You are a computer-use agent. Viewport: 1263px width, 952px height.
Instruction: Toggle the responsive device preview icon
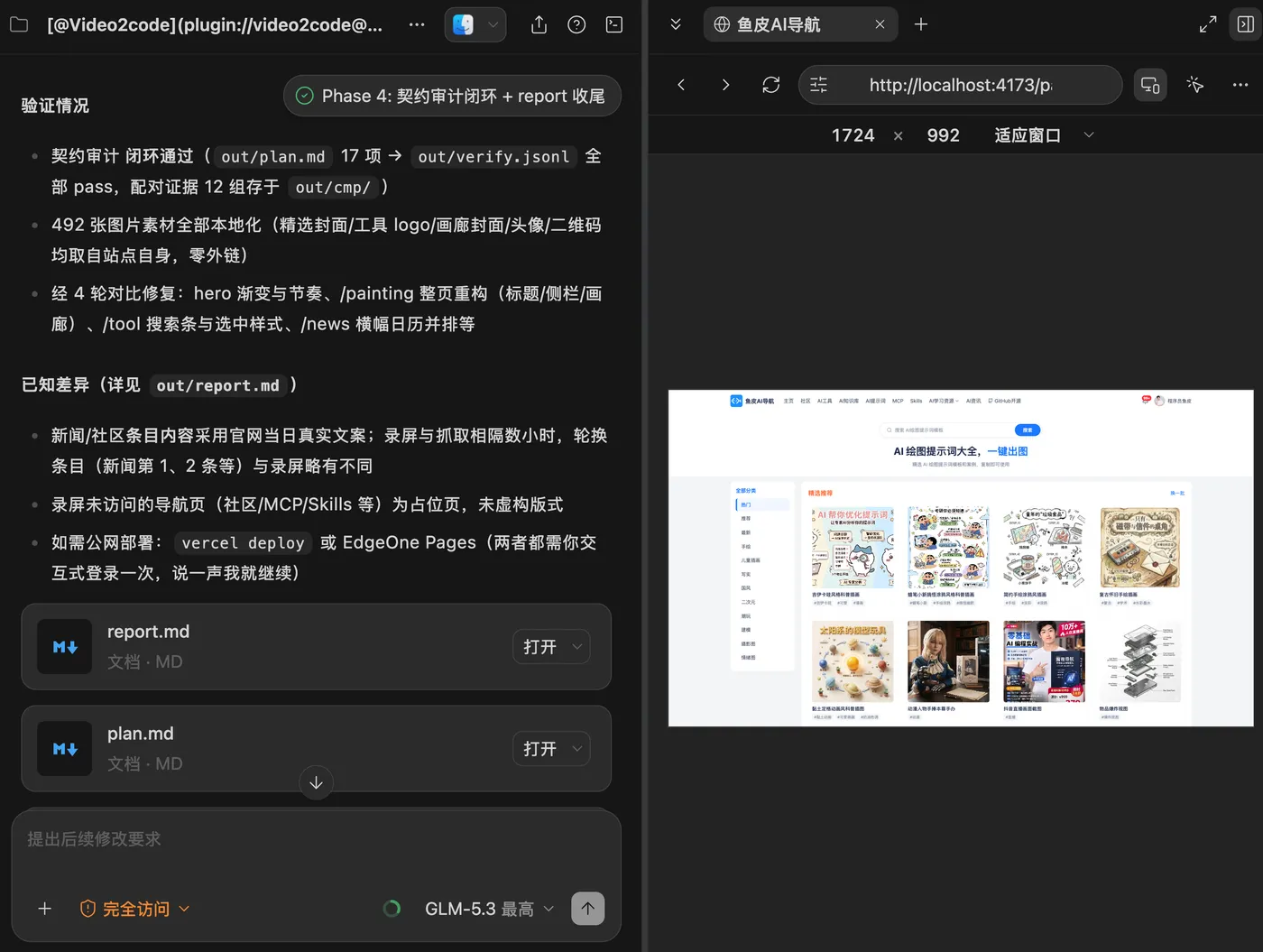point(1150,85)
